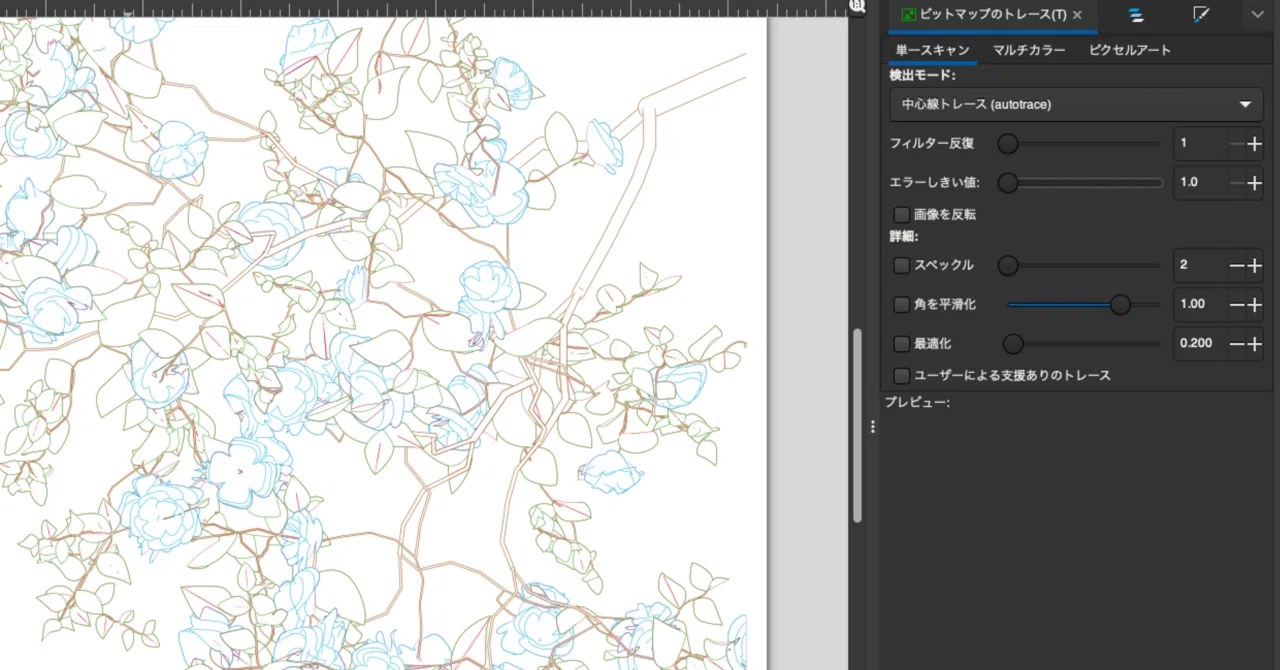
Task: Switch to the 単一スキャン tab
Action: 932,50
